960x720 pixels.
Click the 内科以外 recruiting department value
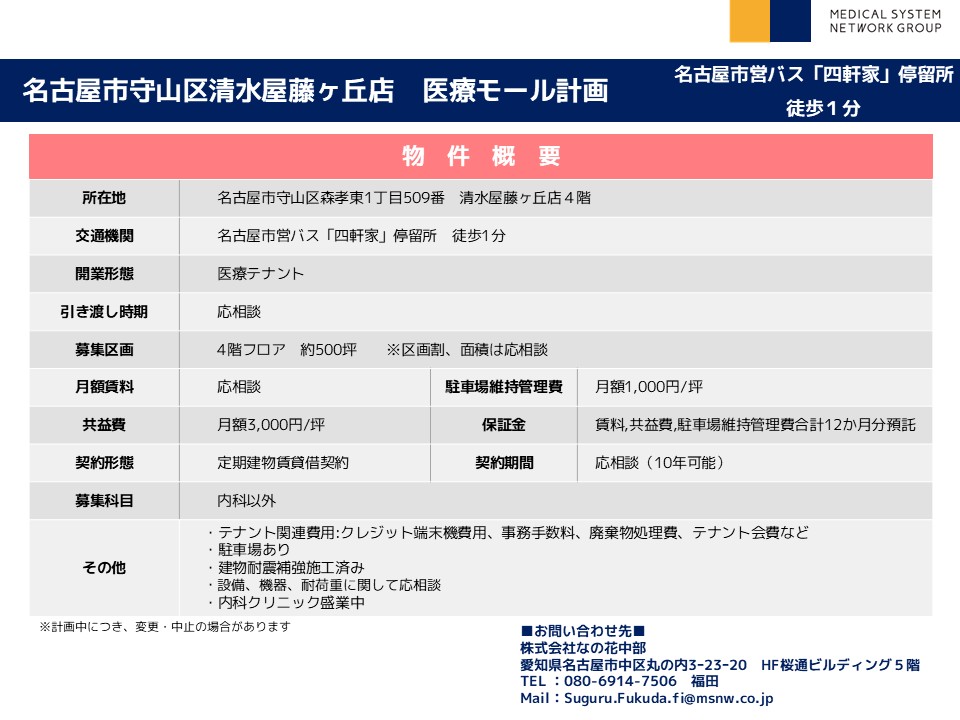(x=246, y=501)
